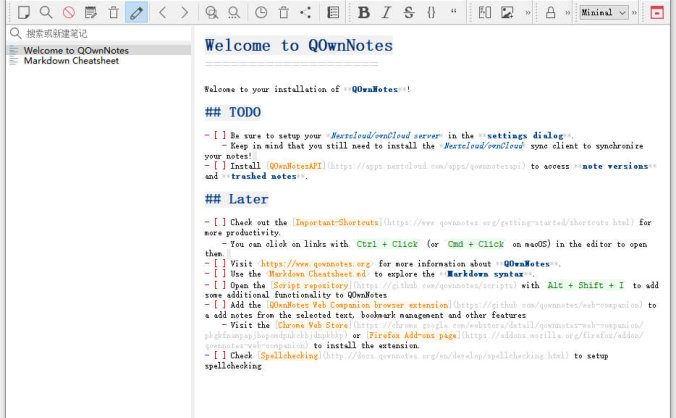
Task: Apply italic formatting with the I icon
Action: tap(386, 12)
